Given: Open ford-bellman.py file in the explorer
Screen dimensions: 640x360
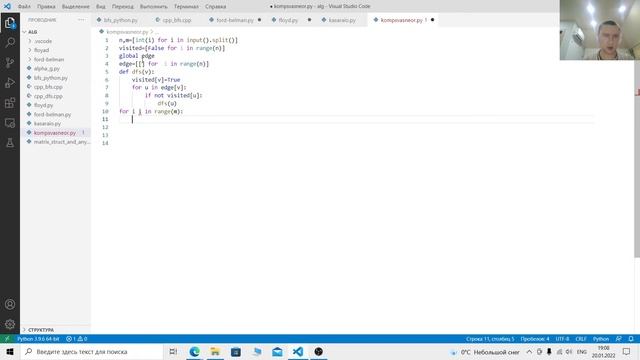Looking at the screenshot, I should [52, 114].
